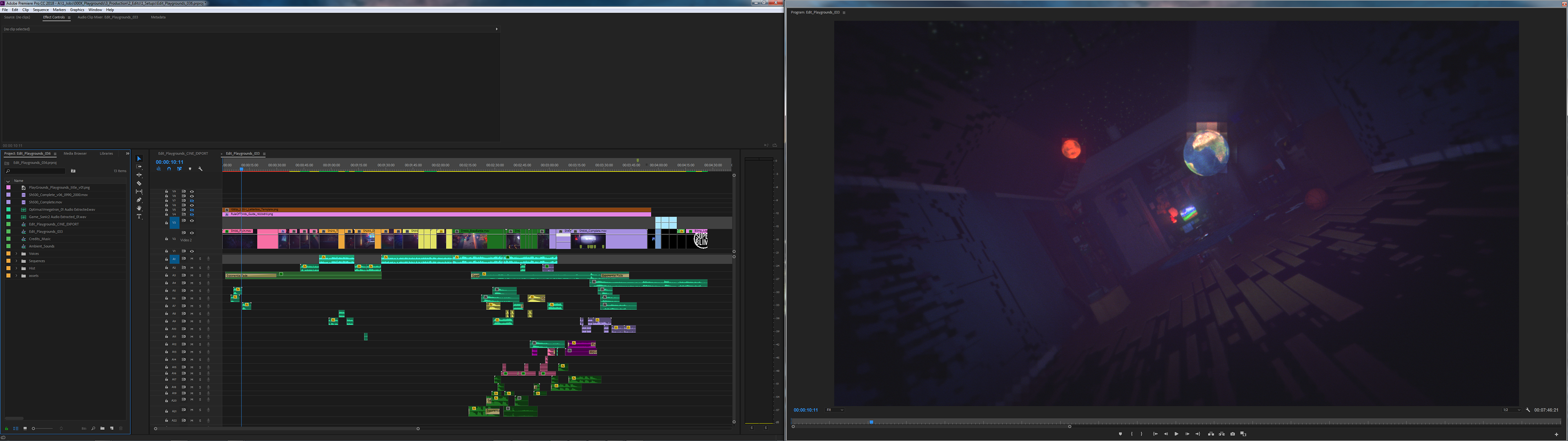Click Mark Out bracket icon
1568x441 pixels.
pos(1141,434)
